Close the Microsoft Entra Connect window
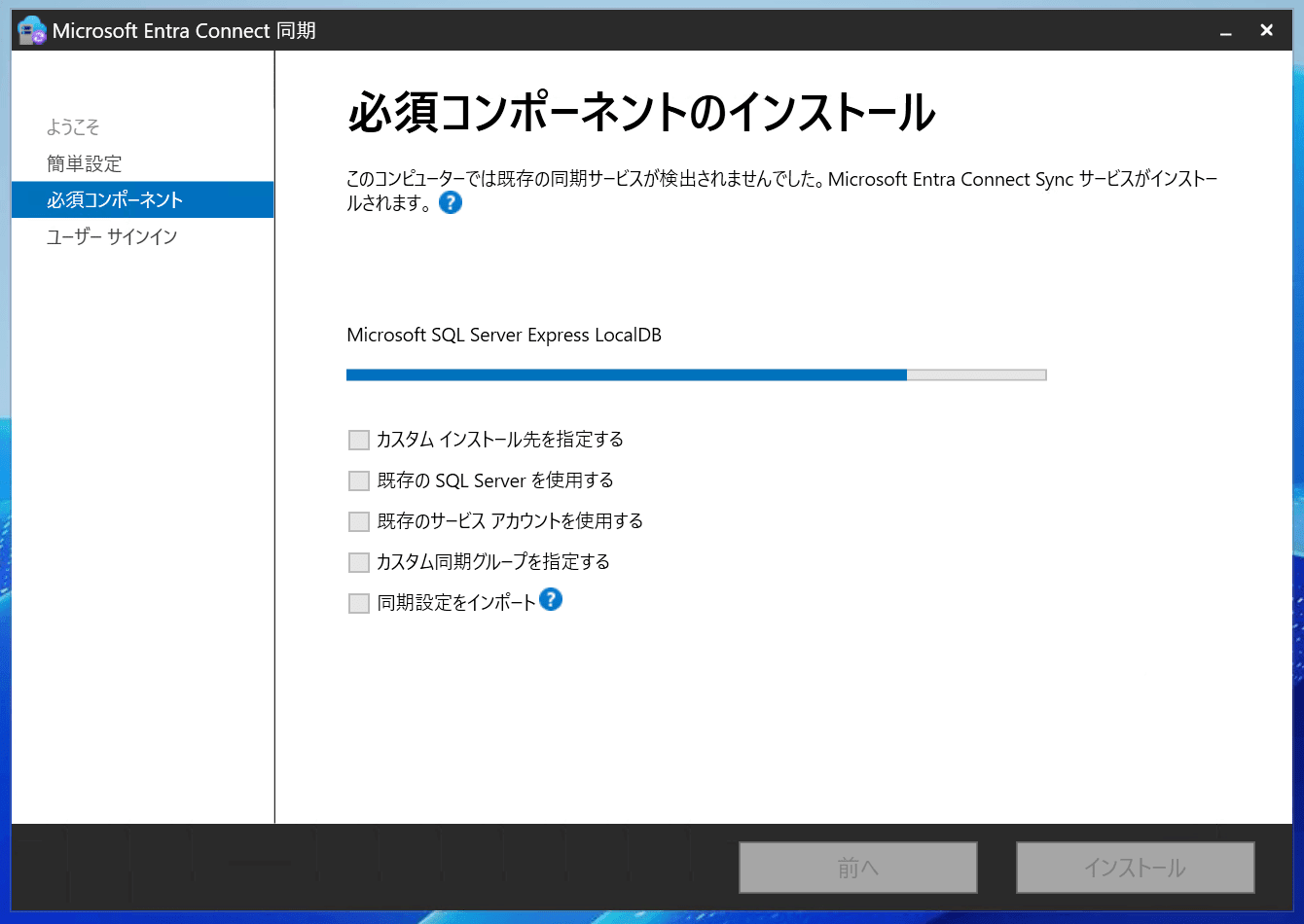The height and width of the screenshot is (924, 1304). point(1267,30)
